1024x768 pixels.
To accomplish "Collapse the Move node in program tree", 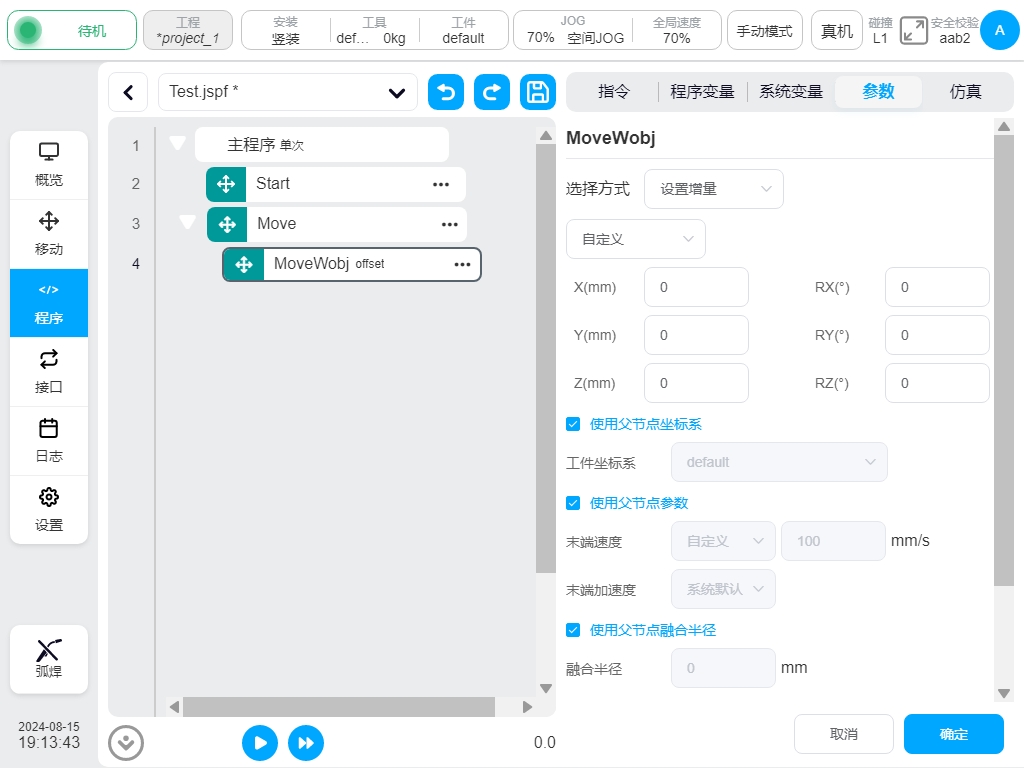I will (x=187, y=222).
